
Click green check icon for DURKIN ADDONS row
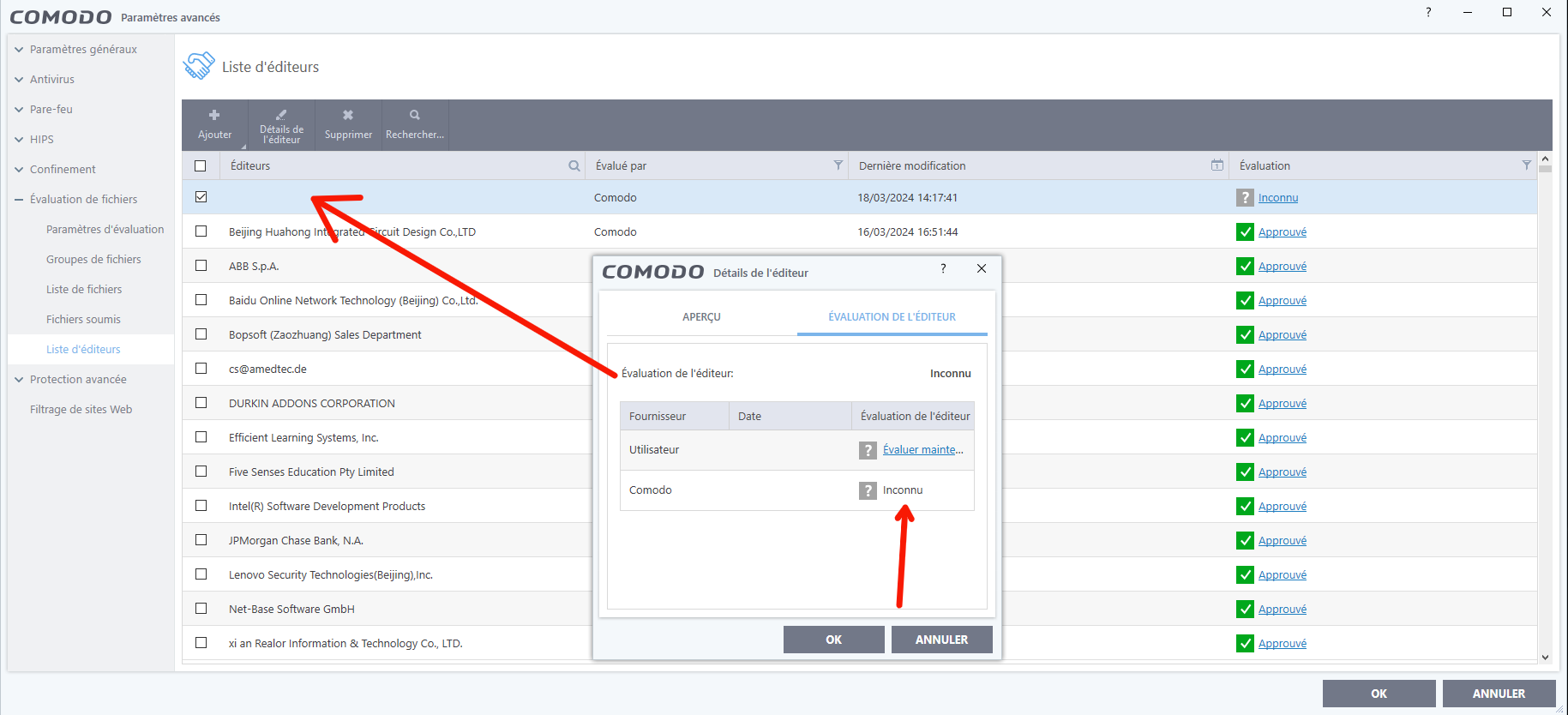click(1245, 404)
